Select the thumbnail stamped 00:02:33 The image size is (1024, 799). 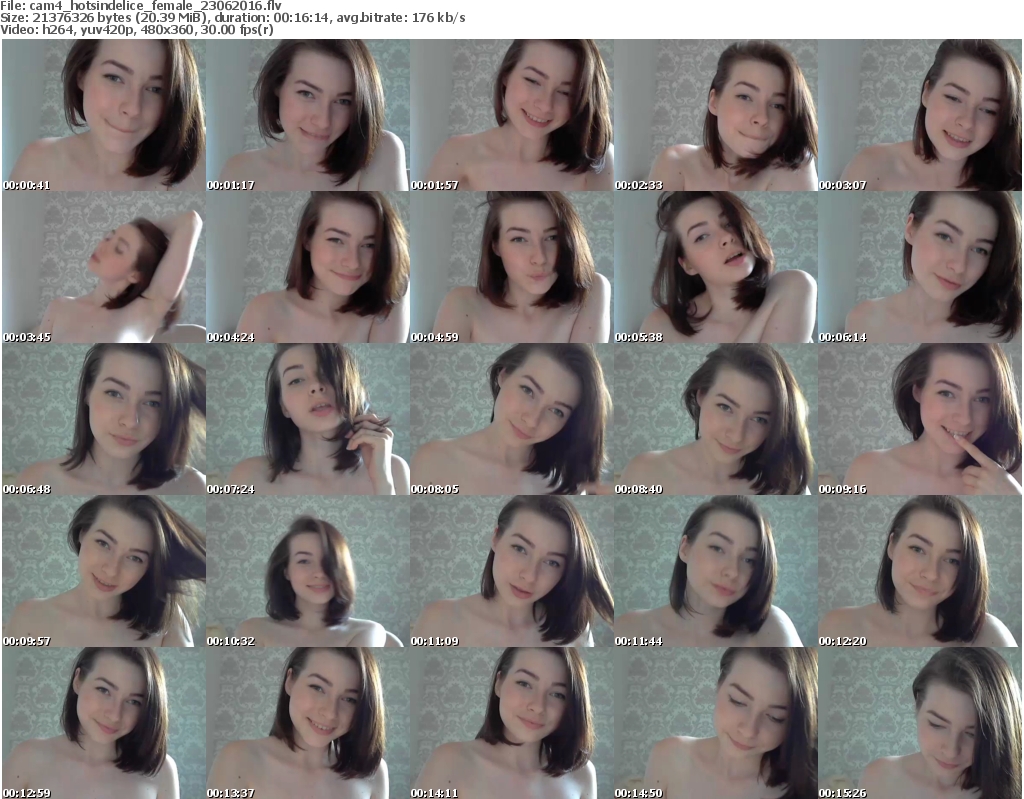716,115
